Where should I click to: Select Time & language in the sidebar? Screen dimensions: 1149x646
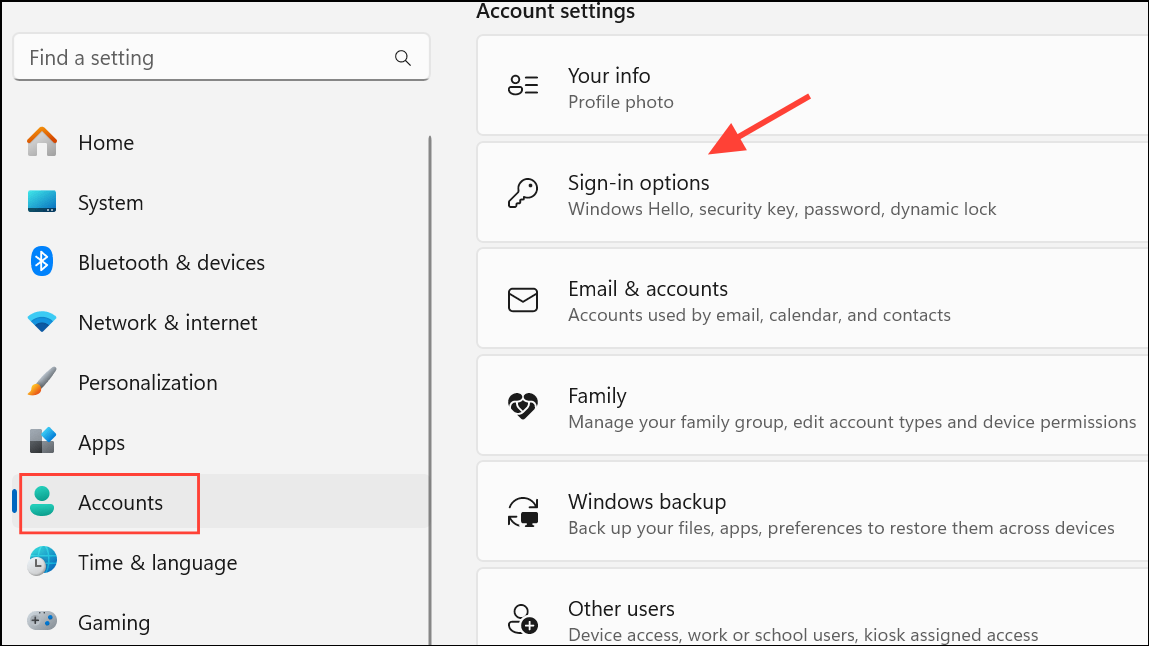tap(157, 562)
